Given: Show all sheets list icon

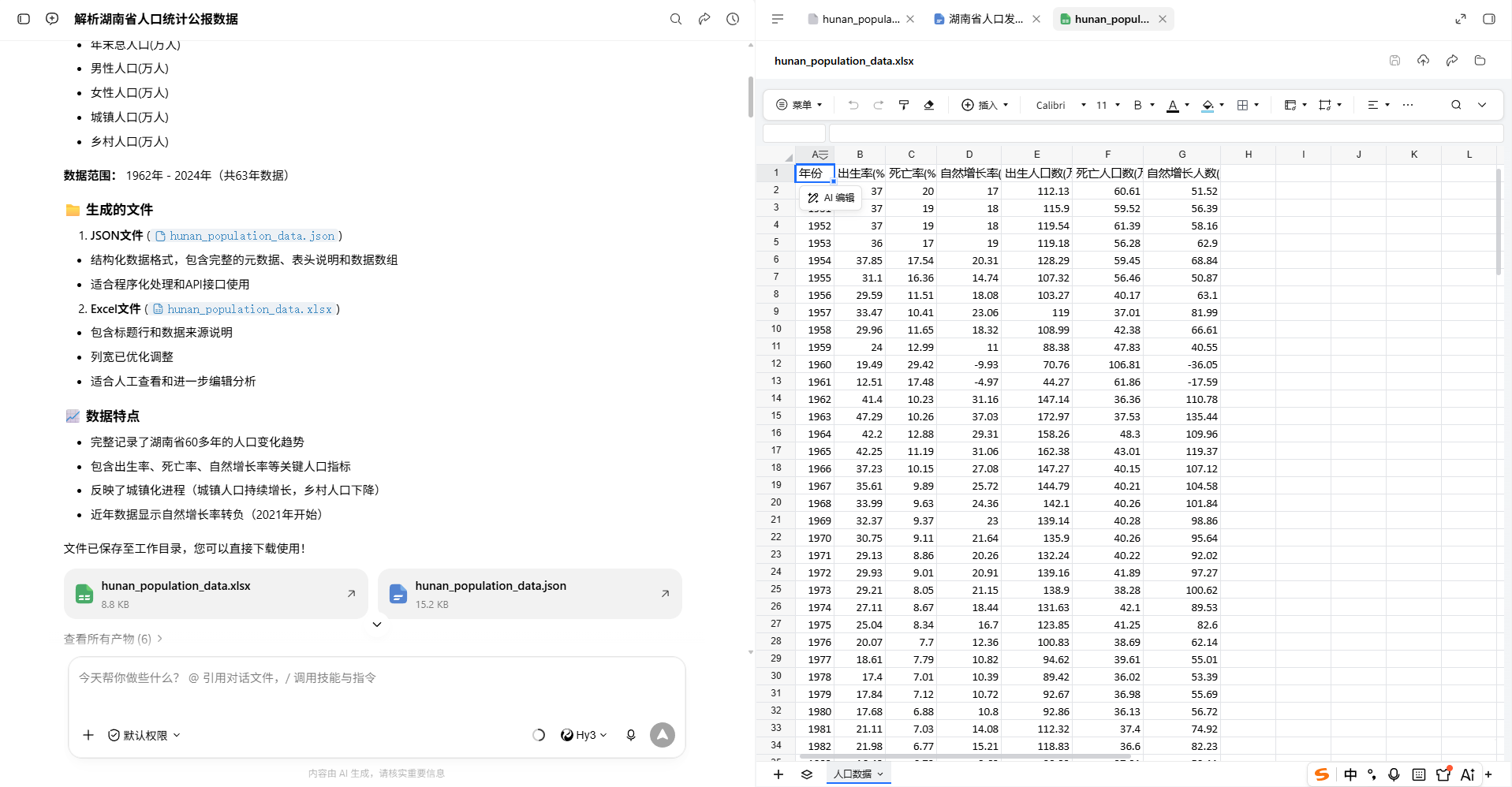Looking at the screenshot, I should (x=807, y=774).
